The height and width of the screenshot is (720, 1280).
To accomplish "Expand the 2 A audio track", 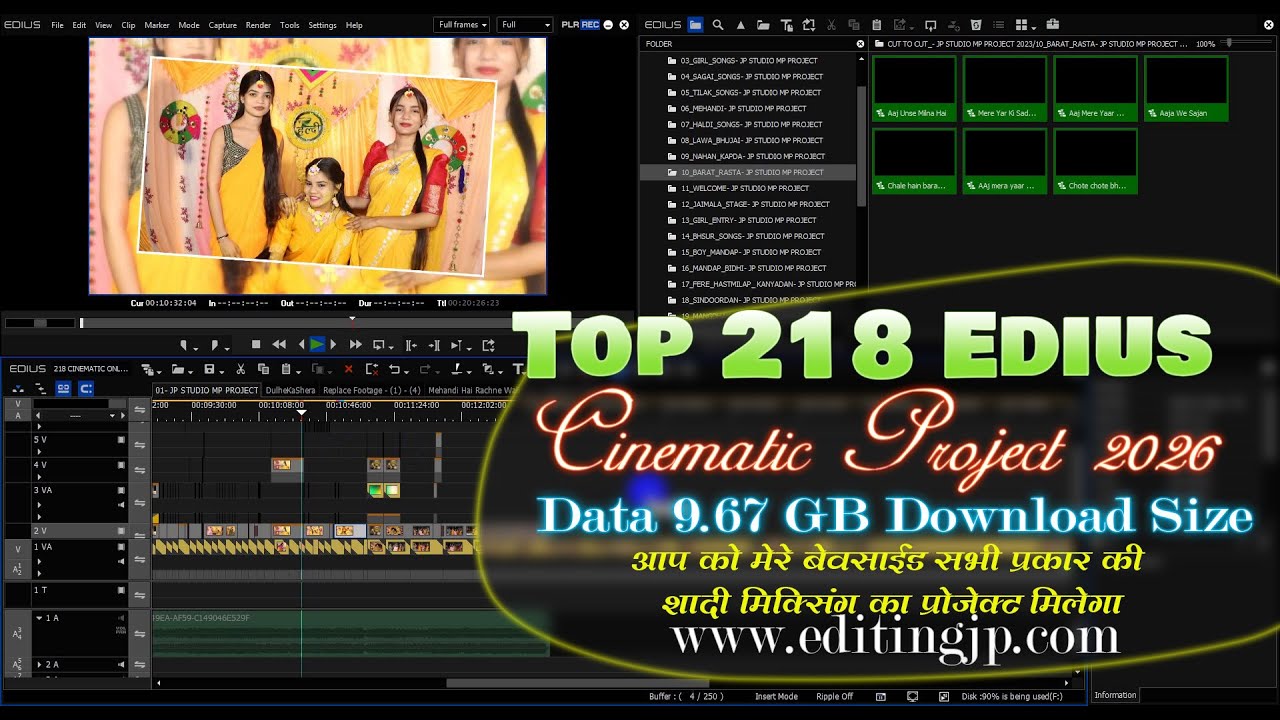I will point(39,665).
